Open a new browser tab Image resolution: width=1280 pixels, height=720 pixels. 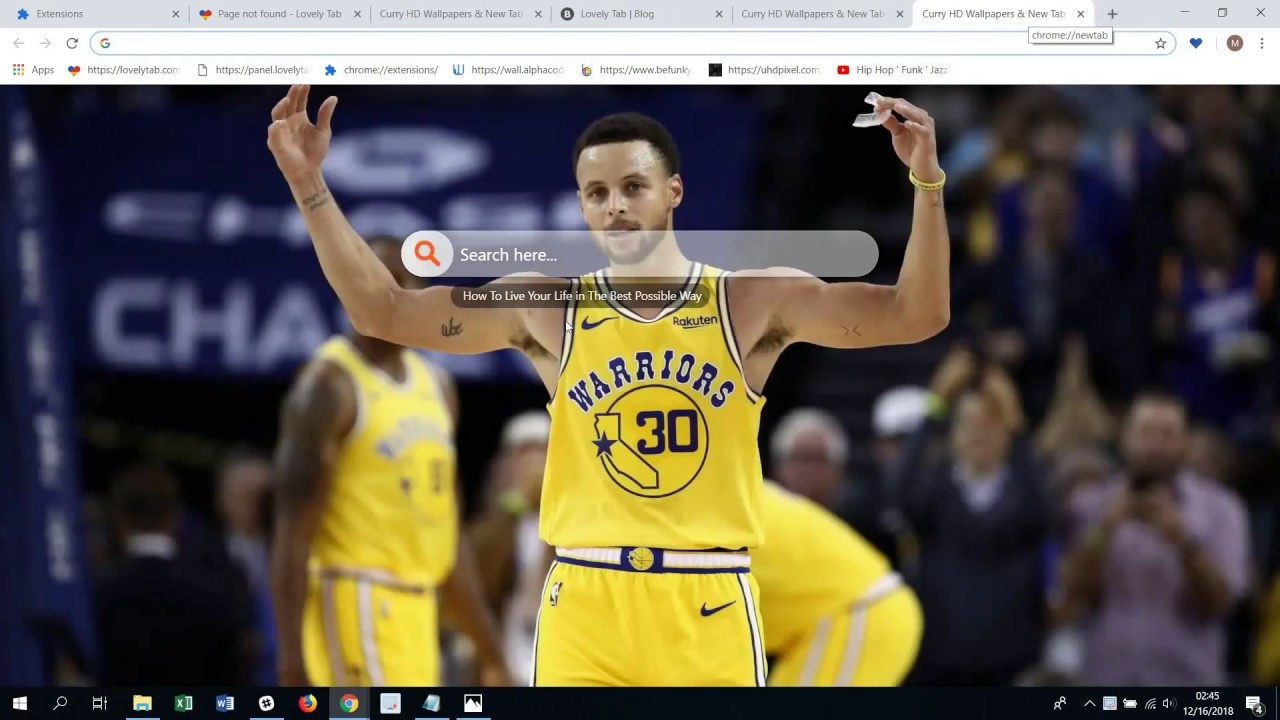pyautogui.click(x=1111, y=14)
